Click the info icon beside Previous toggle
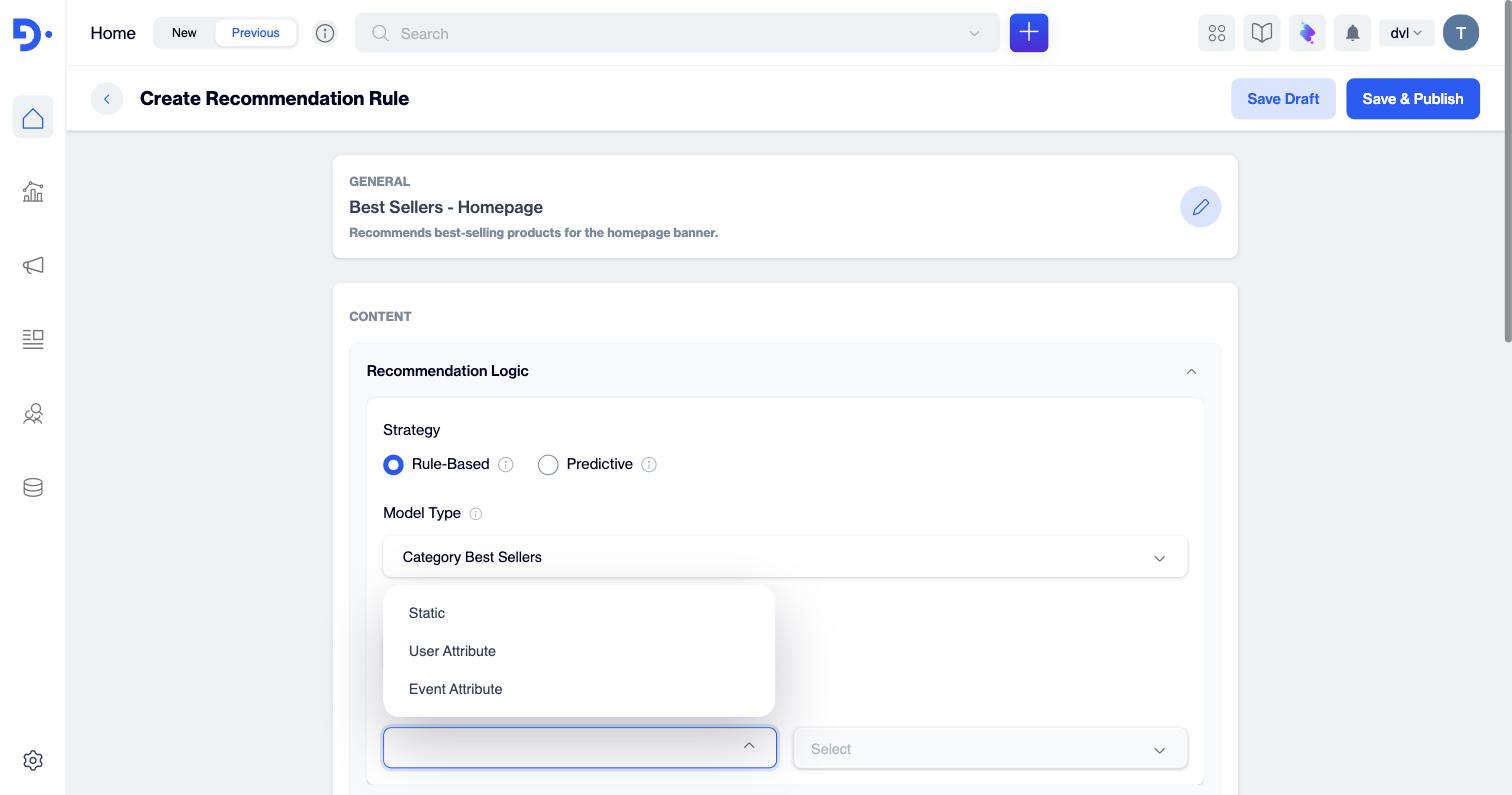The width and height of the screenshot is (1512, 795). 325,33
